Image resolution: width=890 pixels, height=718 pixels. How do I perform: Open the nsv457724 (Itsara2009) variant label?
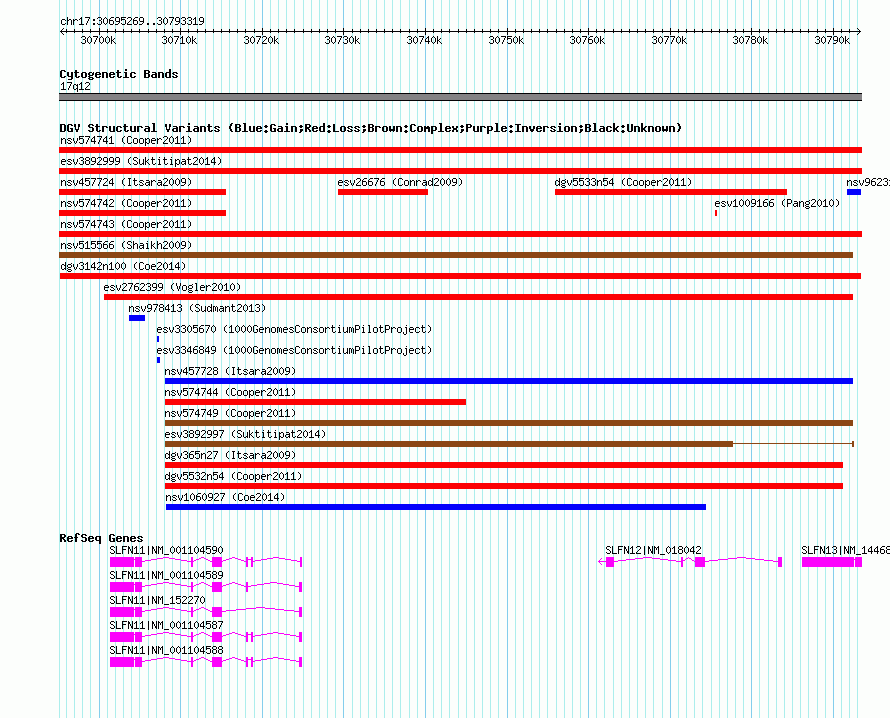[x=126, y=182]
